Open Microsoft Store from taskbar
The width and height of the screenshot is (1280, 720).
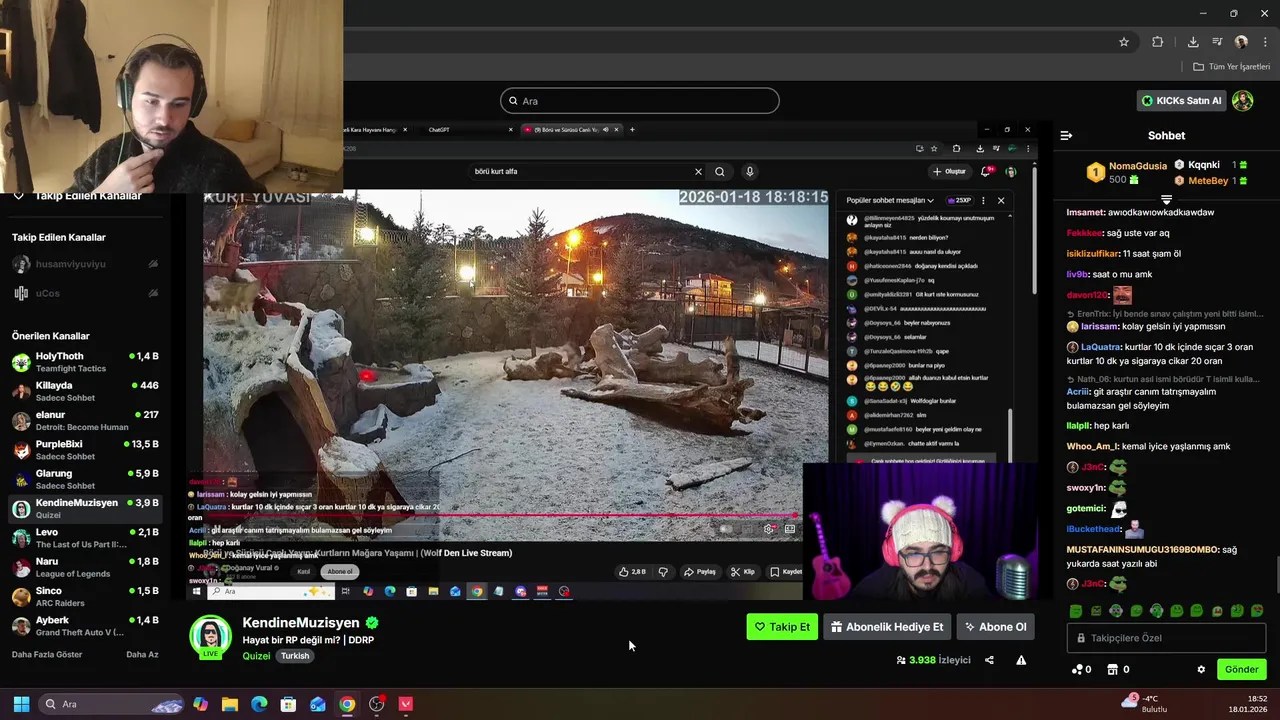coord(288,704)
